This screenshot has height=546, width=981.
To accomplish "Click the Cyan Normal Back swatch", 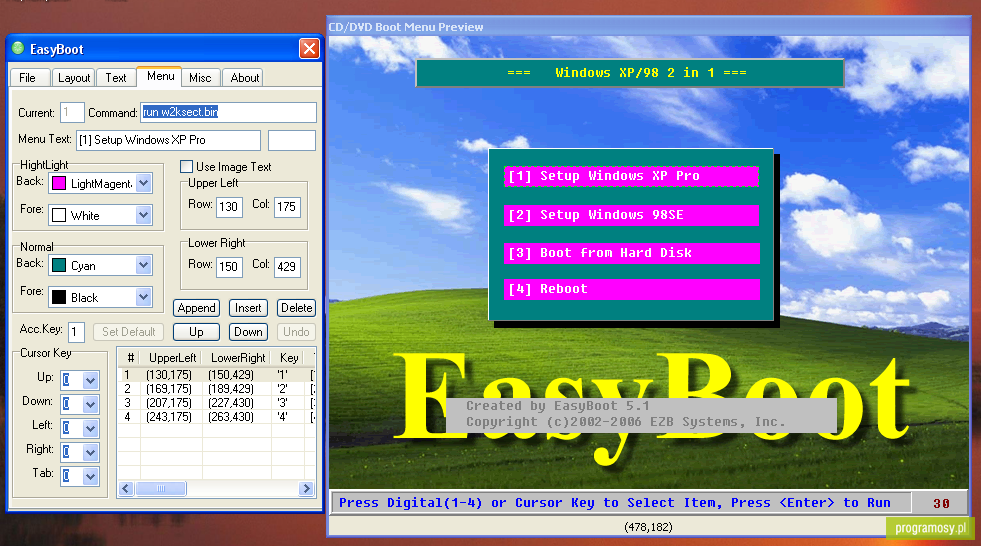I will coord(59,265).
